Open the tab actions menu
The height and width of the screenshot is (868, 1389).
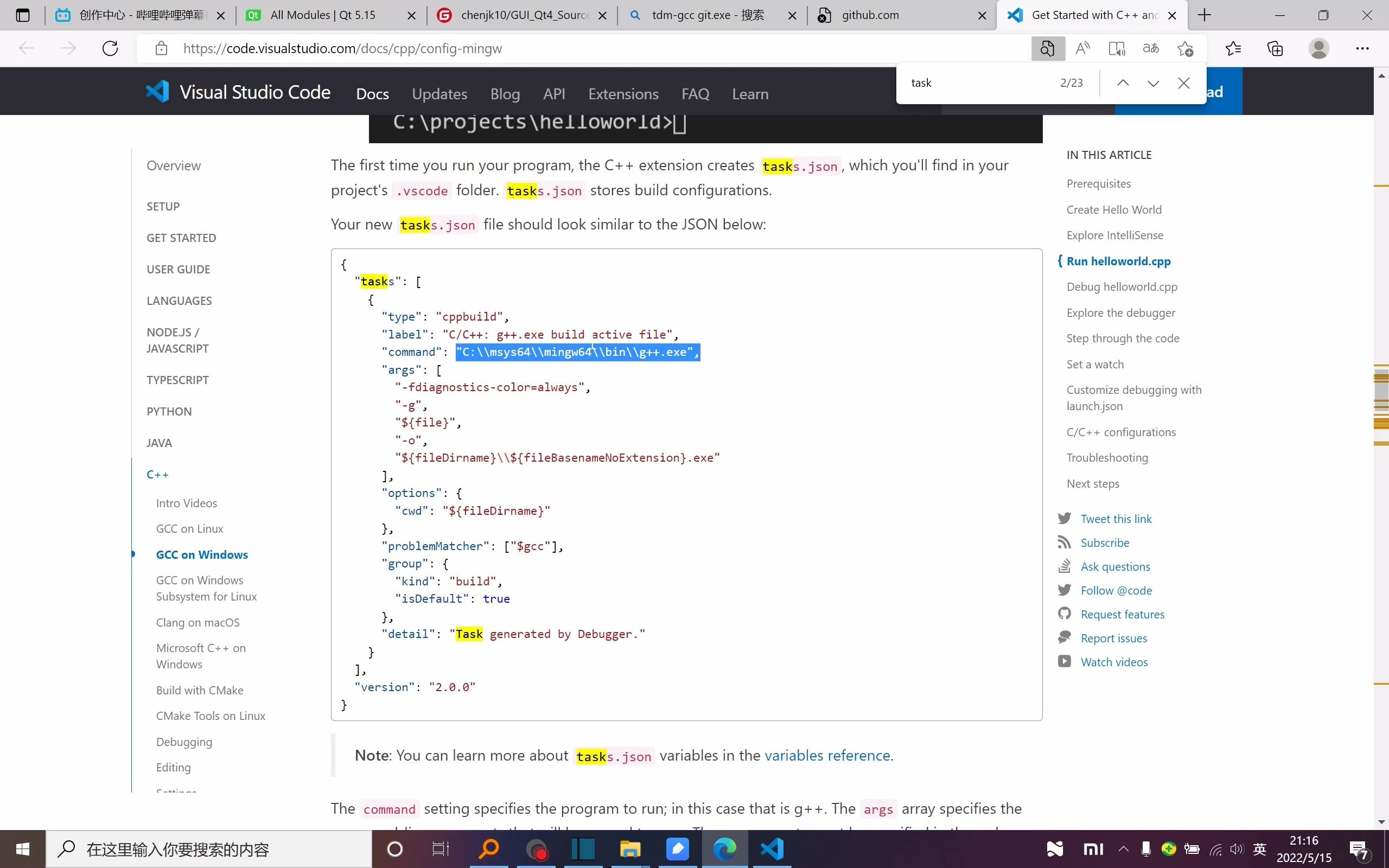(x=23, y=16)
